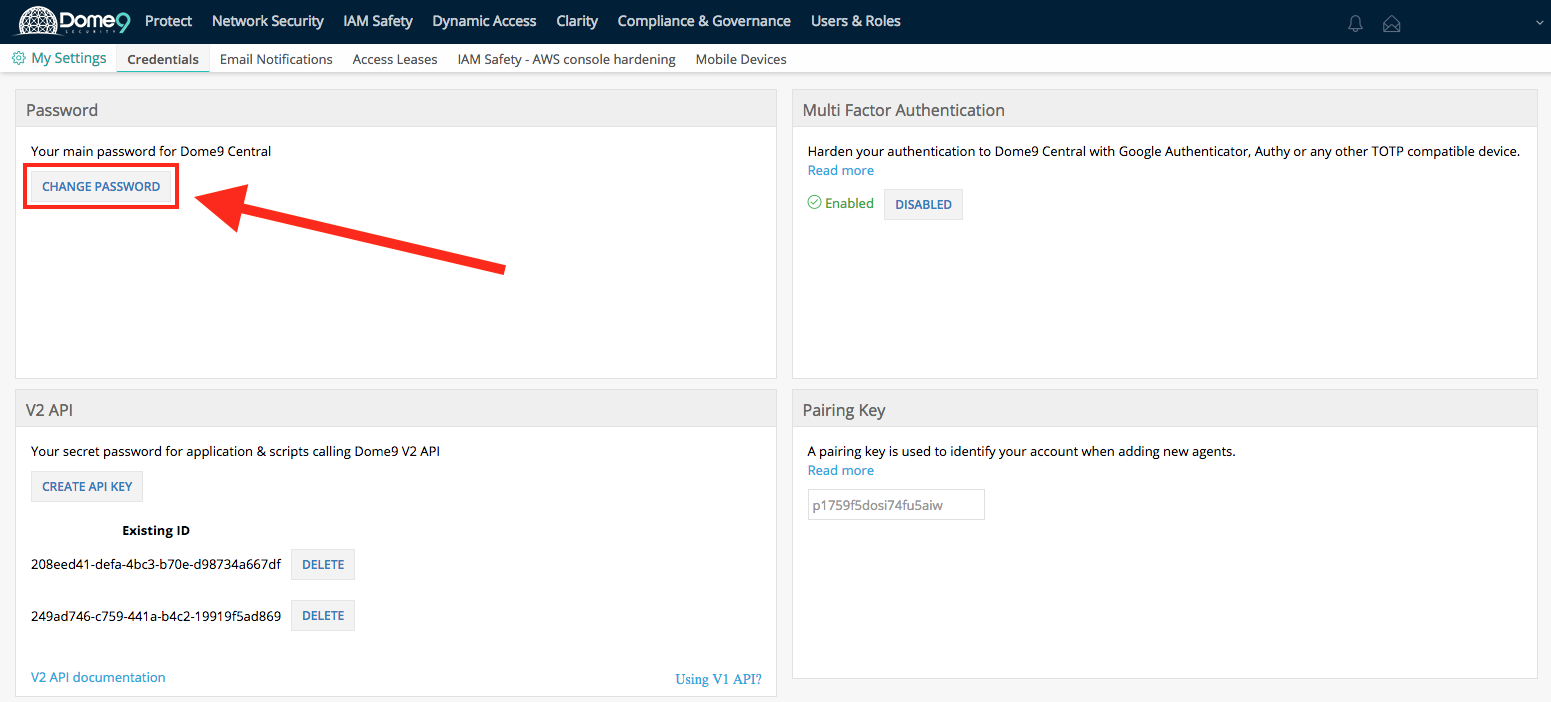Click the CREATE API KEY button
Viewport: 1551px width, 702px height.
[87, 487]
